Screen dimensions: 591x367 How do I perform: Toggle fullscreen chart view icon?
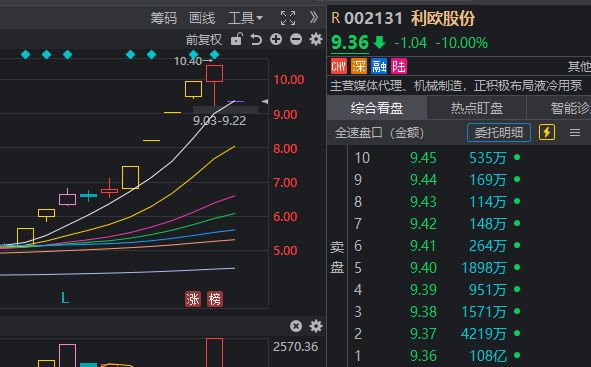click(288, 18)
